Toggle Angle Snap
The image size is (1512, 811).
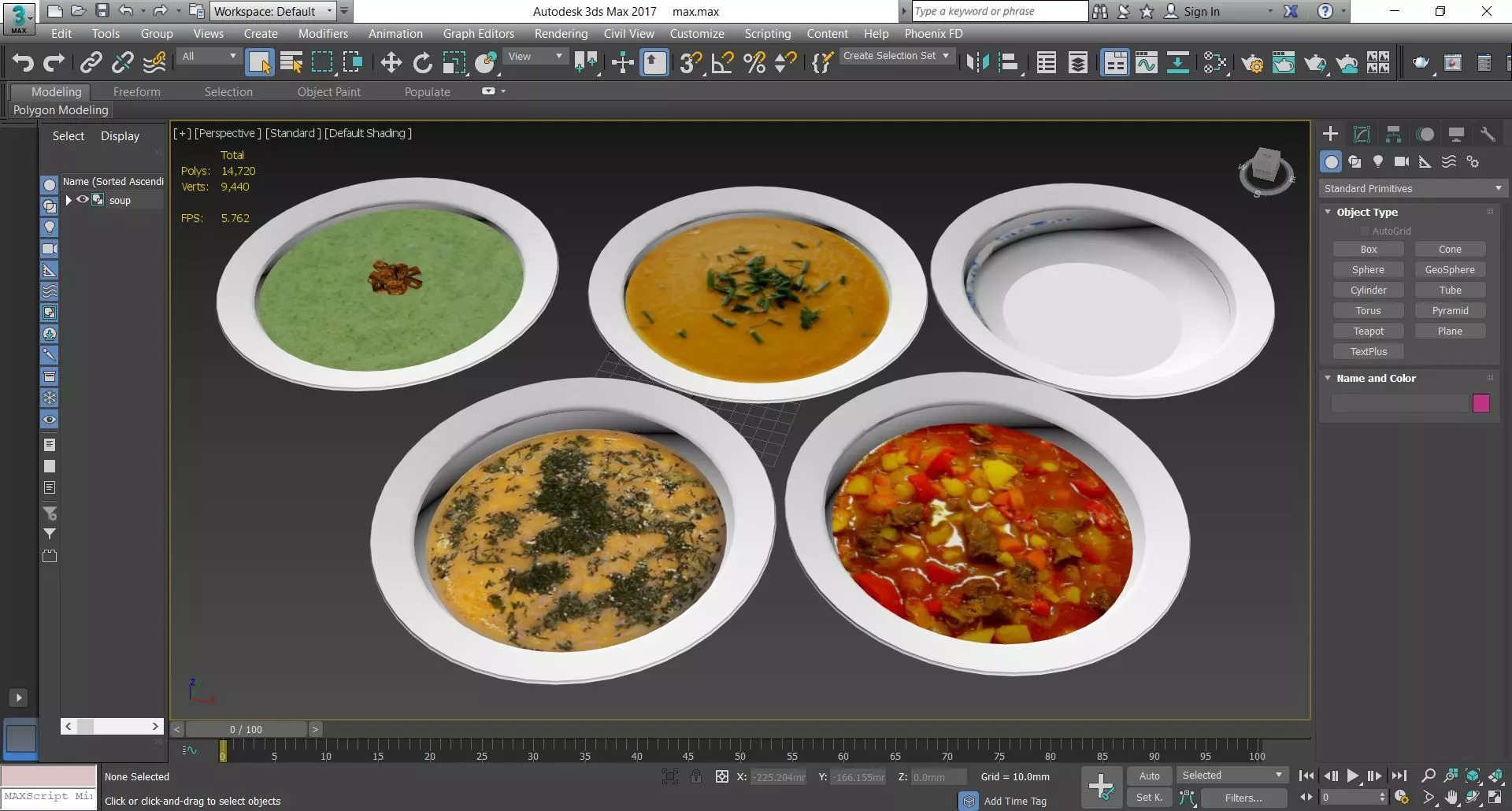click(x=722, y=63)
